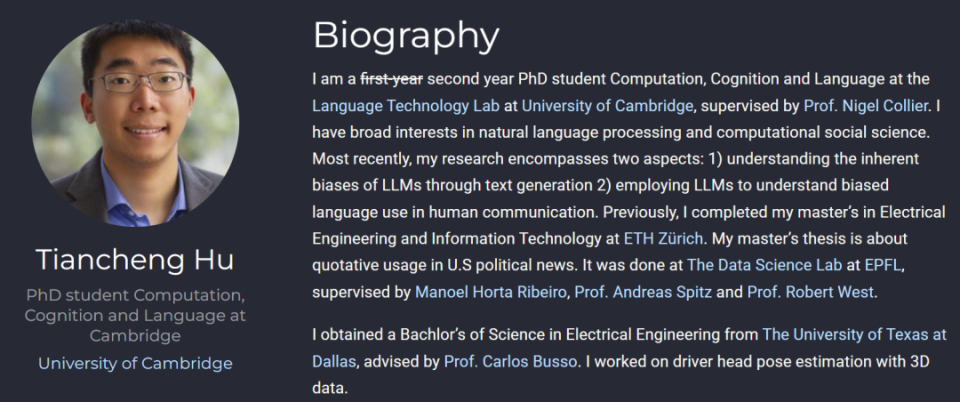This screenshot has width=960, height=402.
Task: Open University of Cambridge link below the name
Action: coord(135,363)
